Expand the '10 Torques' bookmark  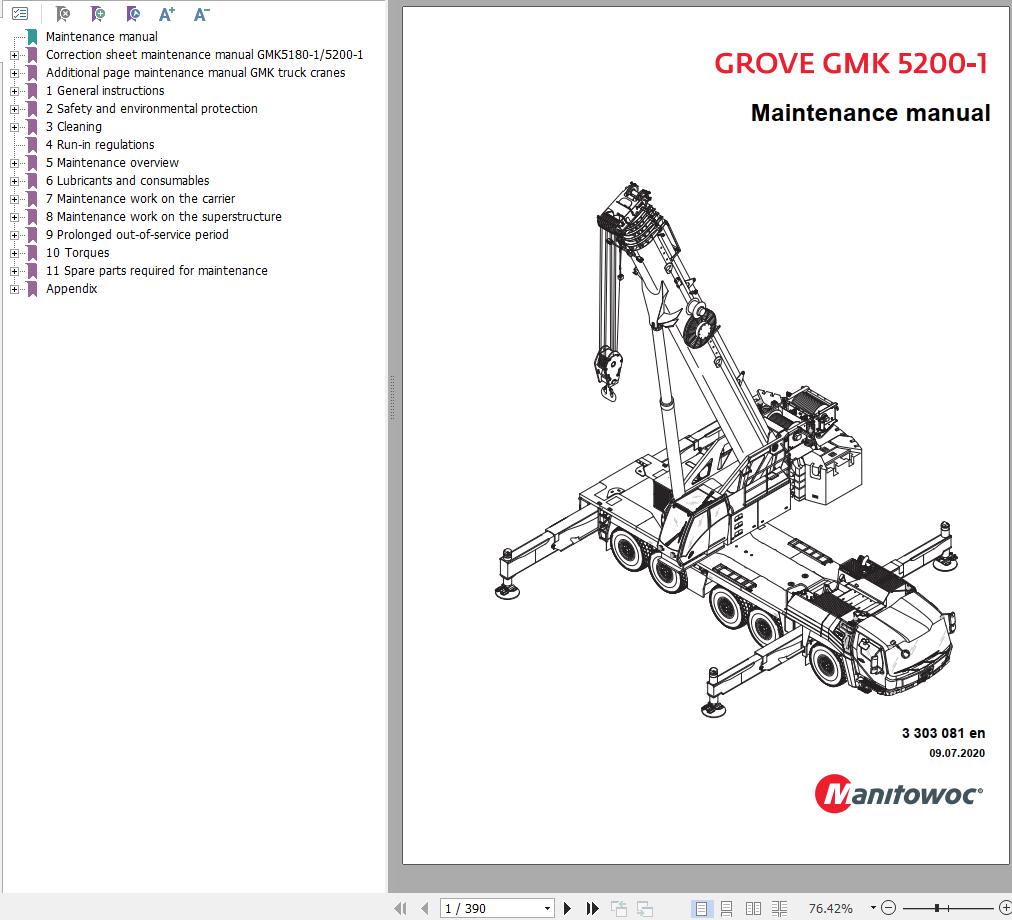tap(13, 253)
